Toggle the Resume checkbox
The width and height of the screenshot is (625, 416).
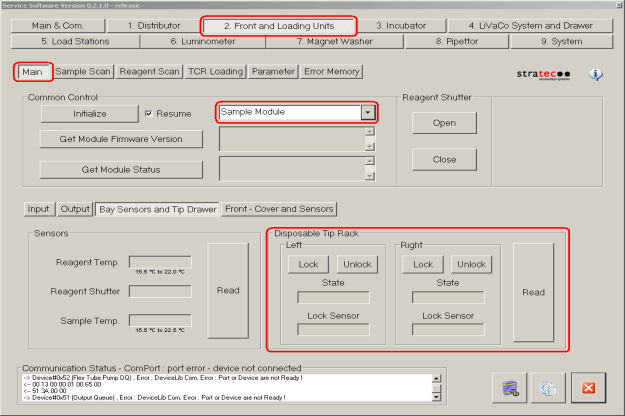pos(149,114)
